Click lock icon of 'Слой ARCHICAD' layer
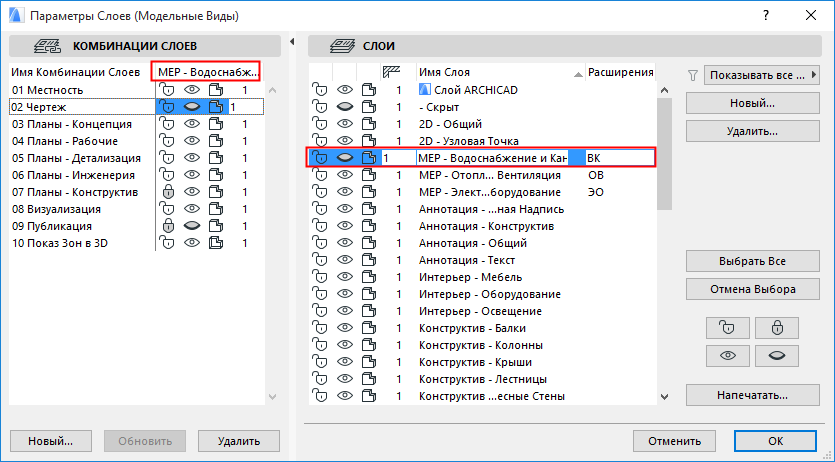Image resolution: width=835 pixels, height=462 pixels. (x=321, y=90)
